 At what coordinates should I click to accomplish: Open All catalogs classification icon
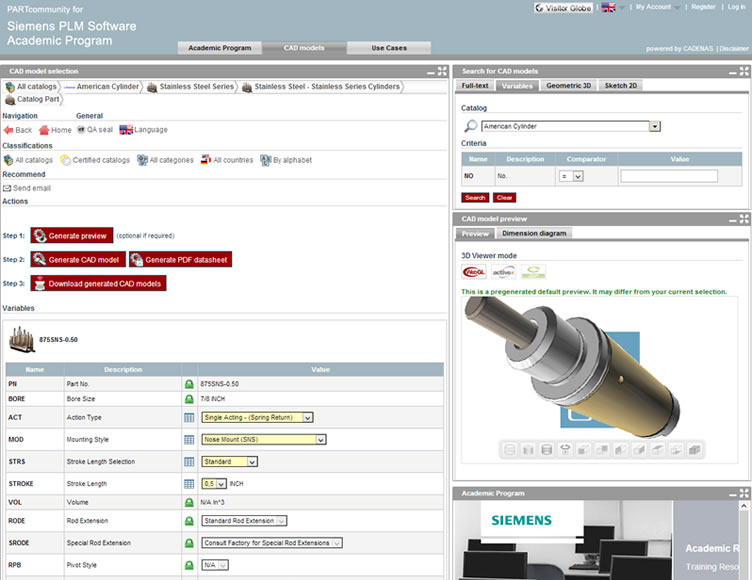click(x=8, y=160)
